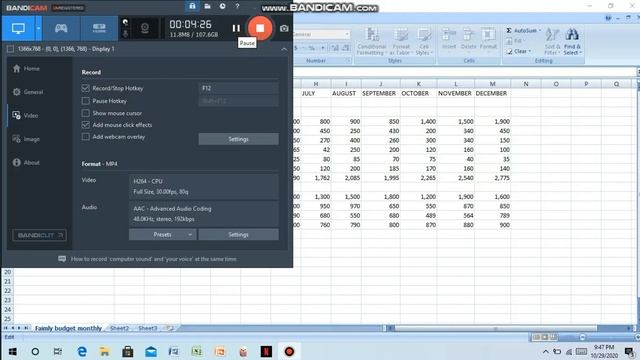640x360 pixels.
Task: Open Excel Fill dropdown
Action: click(x=515, y=41)
